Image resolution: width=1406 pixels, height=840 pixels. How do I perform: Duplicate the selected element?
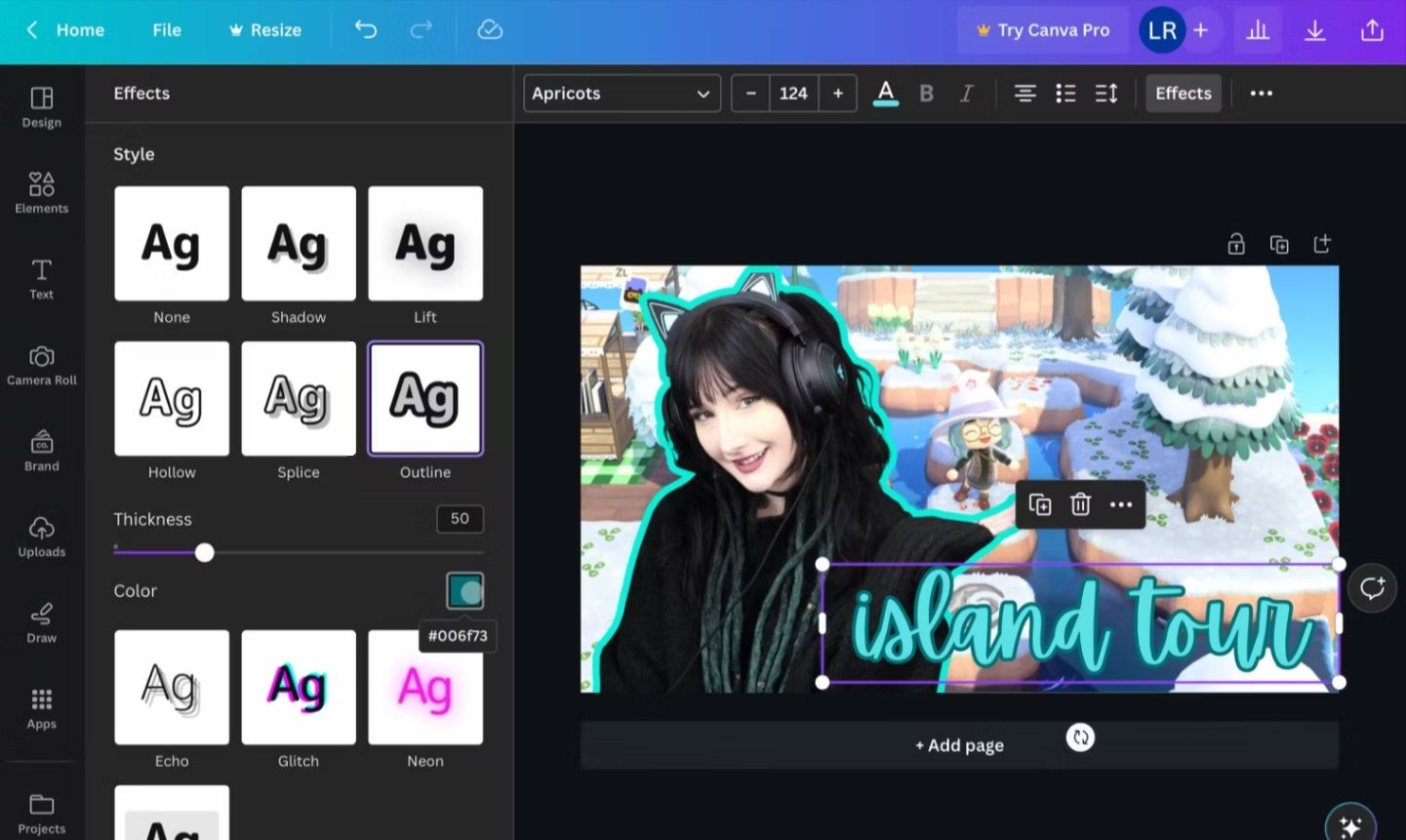1039,504
